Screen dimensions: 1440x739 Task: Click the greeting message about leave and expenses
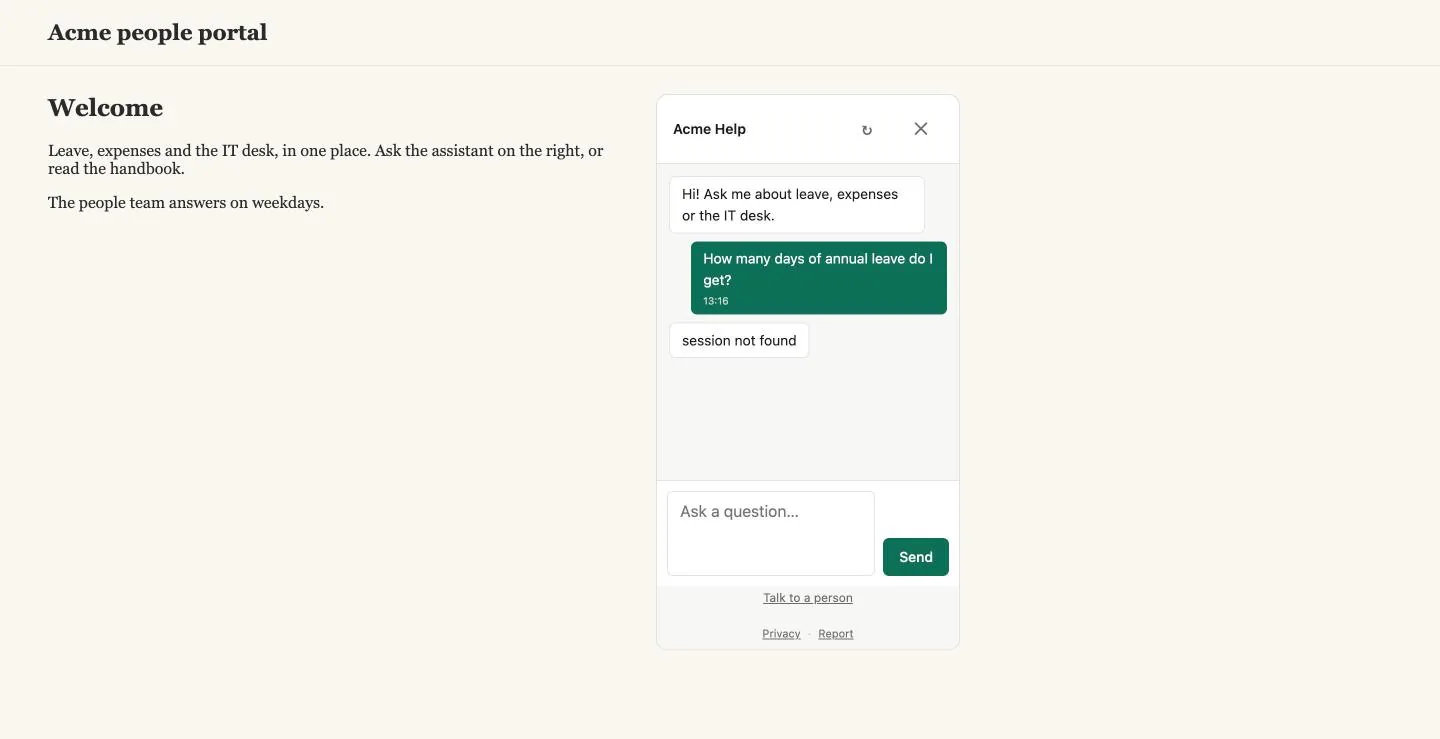coord(797,205)
